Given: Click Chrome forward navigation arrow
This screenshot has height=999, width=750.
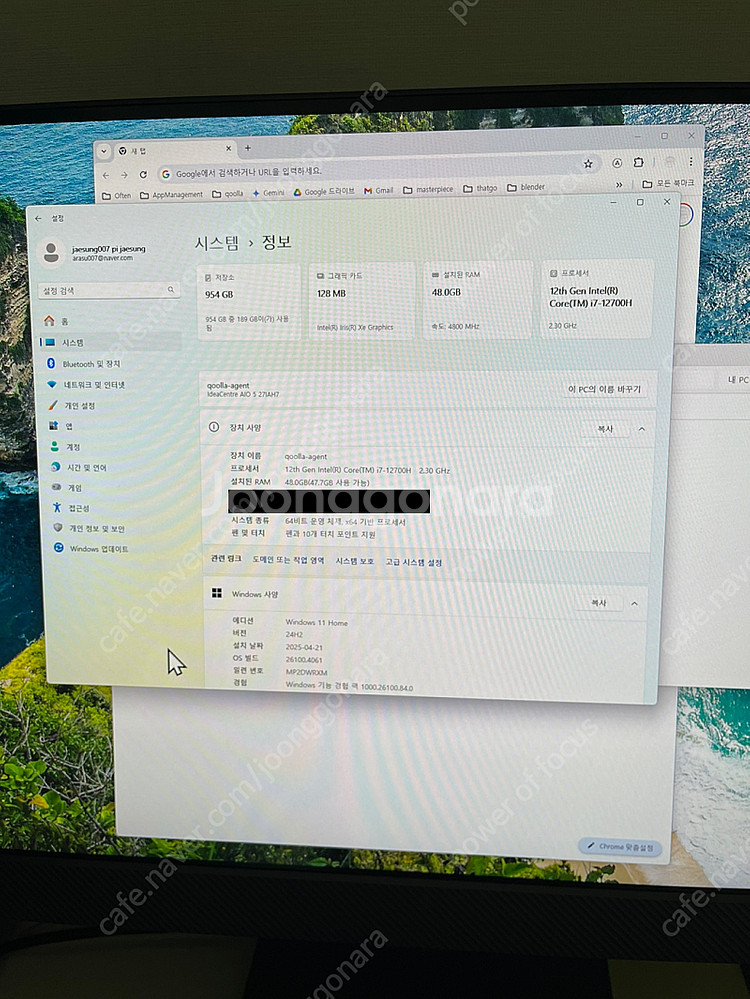Looking at the screenshot, I should point(124,175).
